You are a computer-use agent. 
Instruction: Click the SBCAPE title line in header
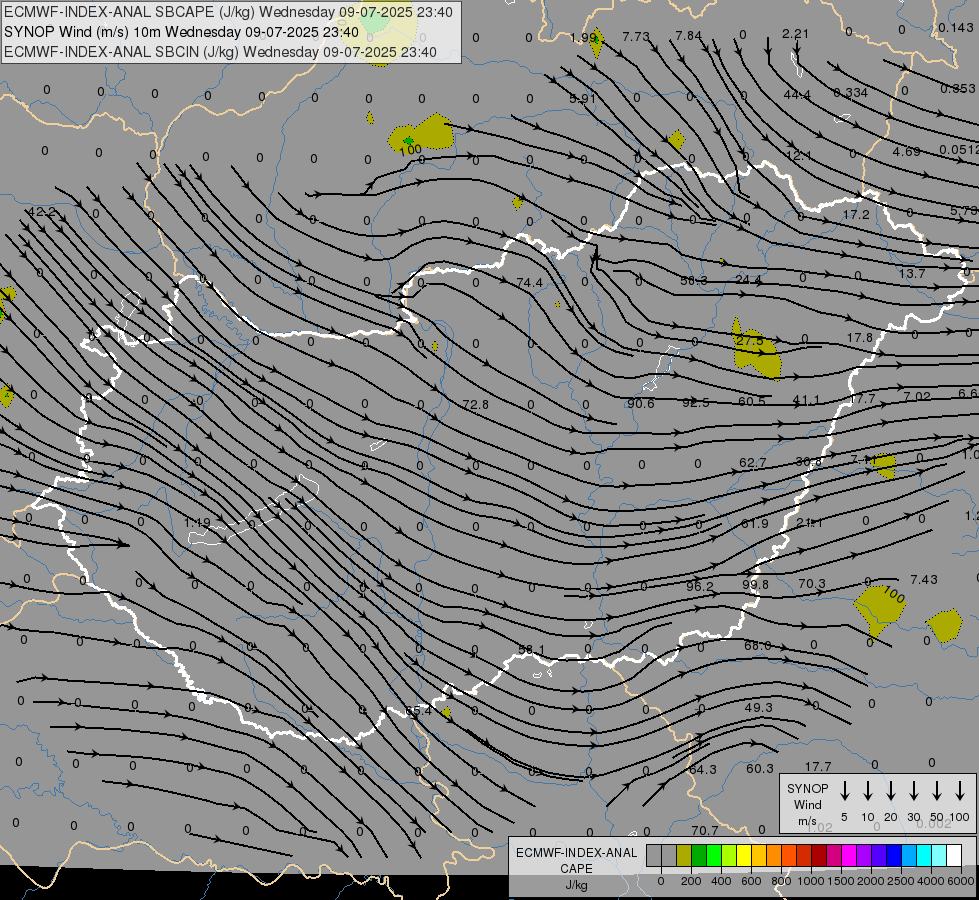[228, 12]
